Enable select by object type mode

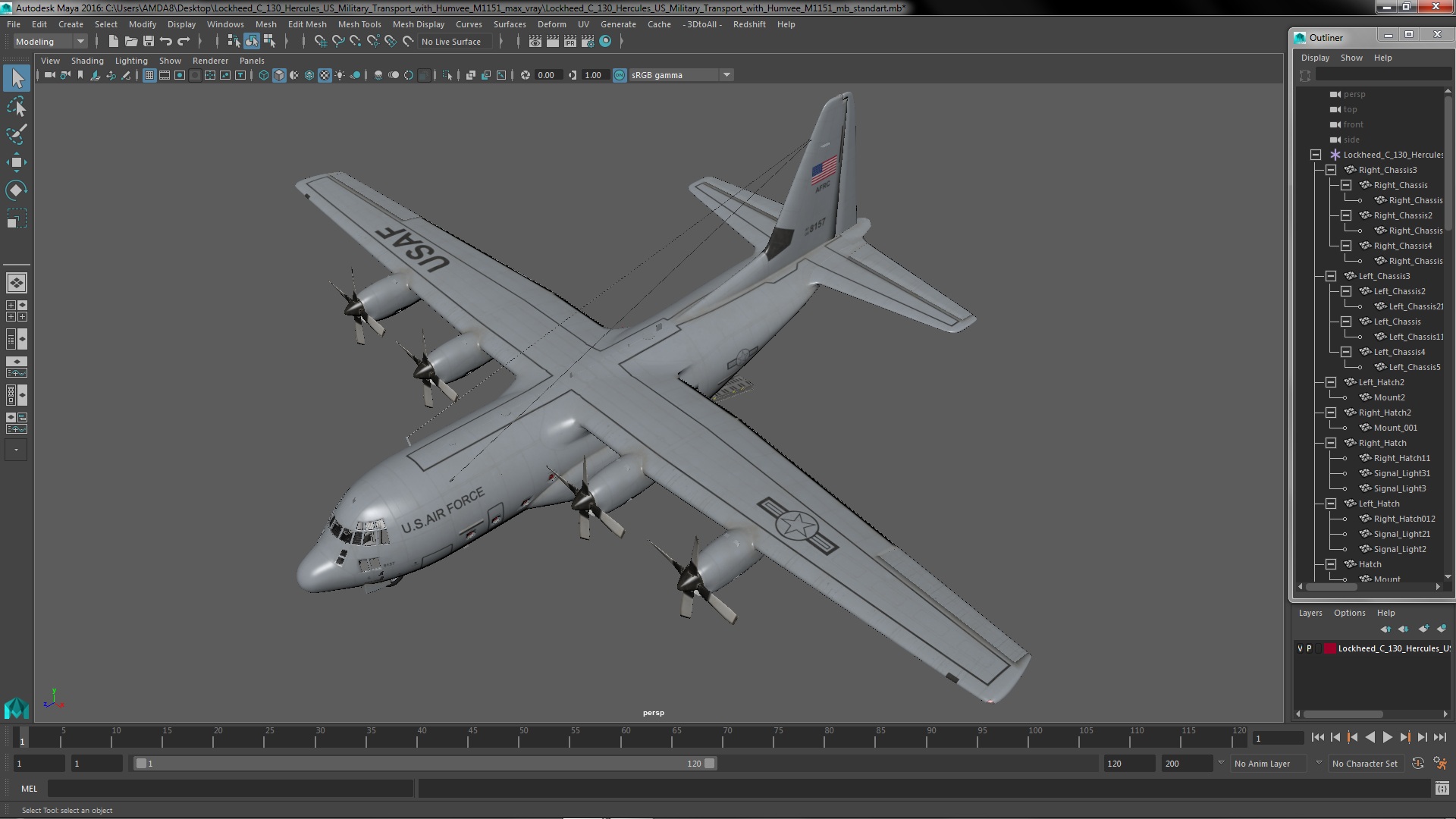coord(251,42)
